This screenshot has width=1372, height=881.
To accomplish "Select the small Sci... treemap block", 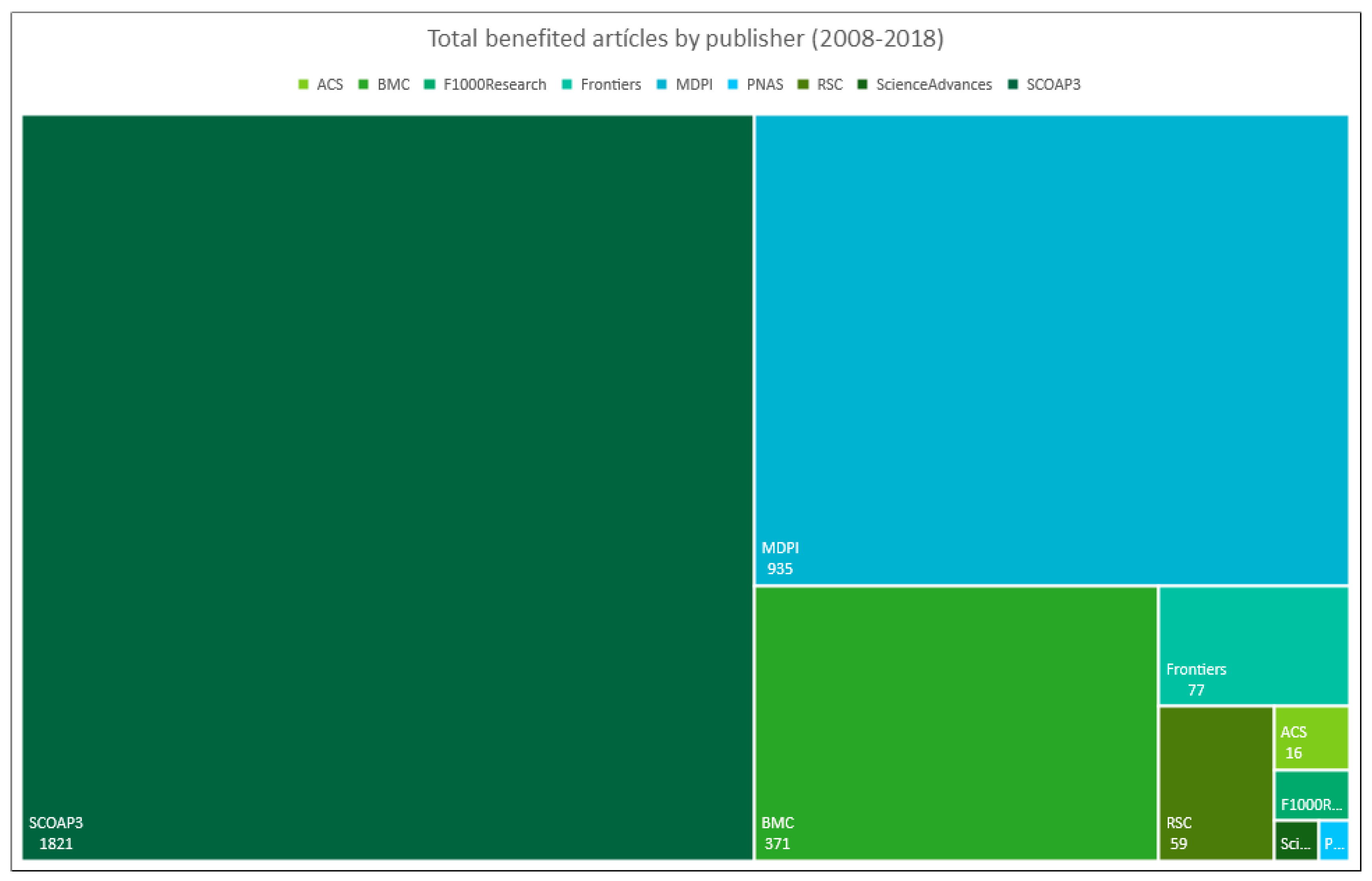I will (1296, 840).
